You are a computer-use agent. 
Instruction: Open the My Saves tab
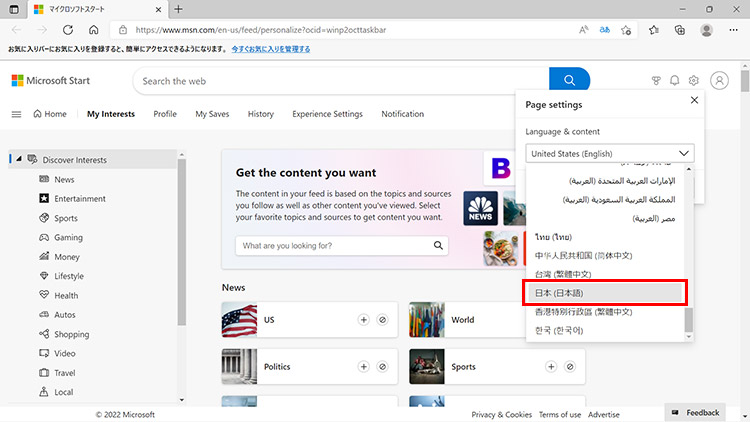point(212,114)
